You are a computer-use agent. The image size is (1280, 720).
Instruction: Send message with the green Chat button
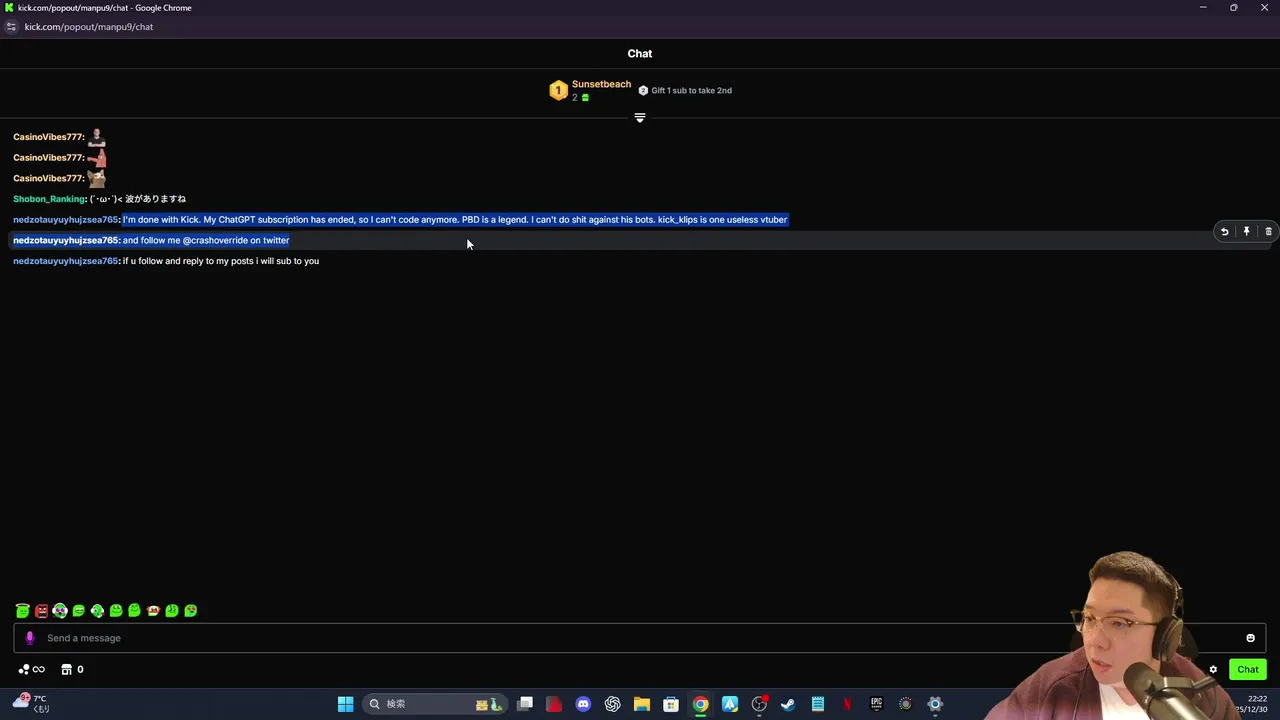(1248, 670)
